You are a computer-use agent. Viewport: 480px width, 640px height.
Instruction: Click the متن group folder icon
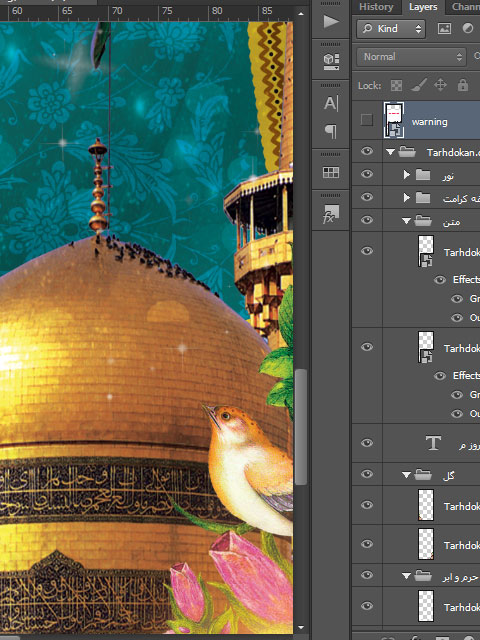click(423, 221)
